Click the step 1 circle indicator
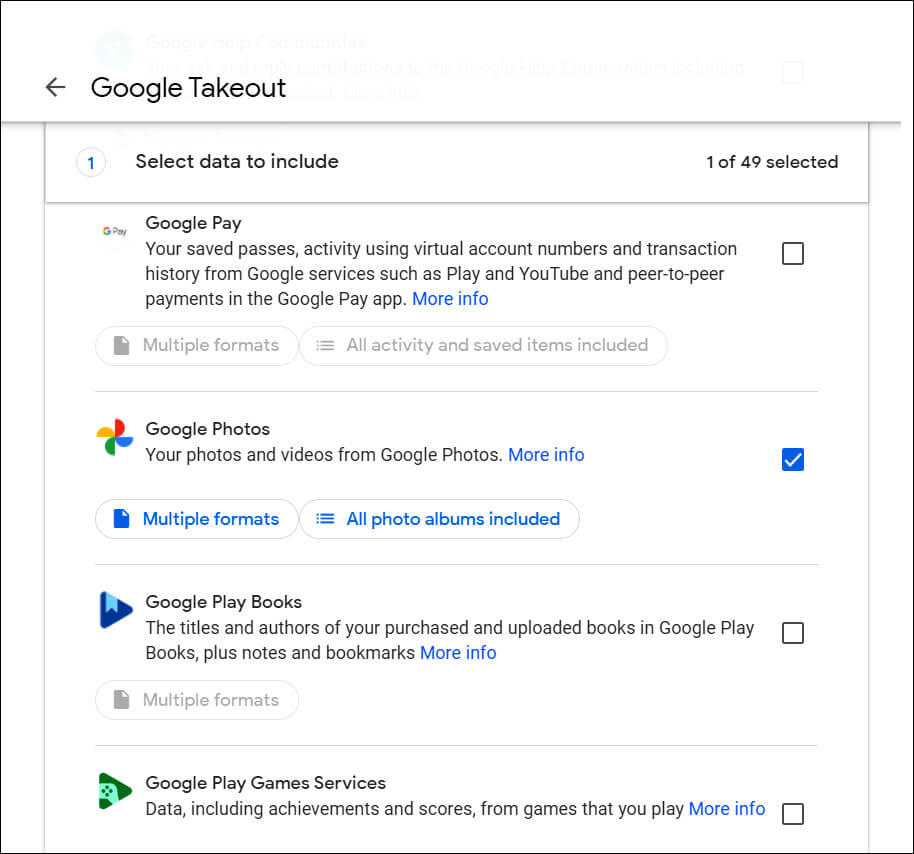The width and height of the screenshot is (914, 854). click(91, 162)
